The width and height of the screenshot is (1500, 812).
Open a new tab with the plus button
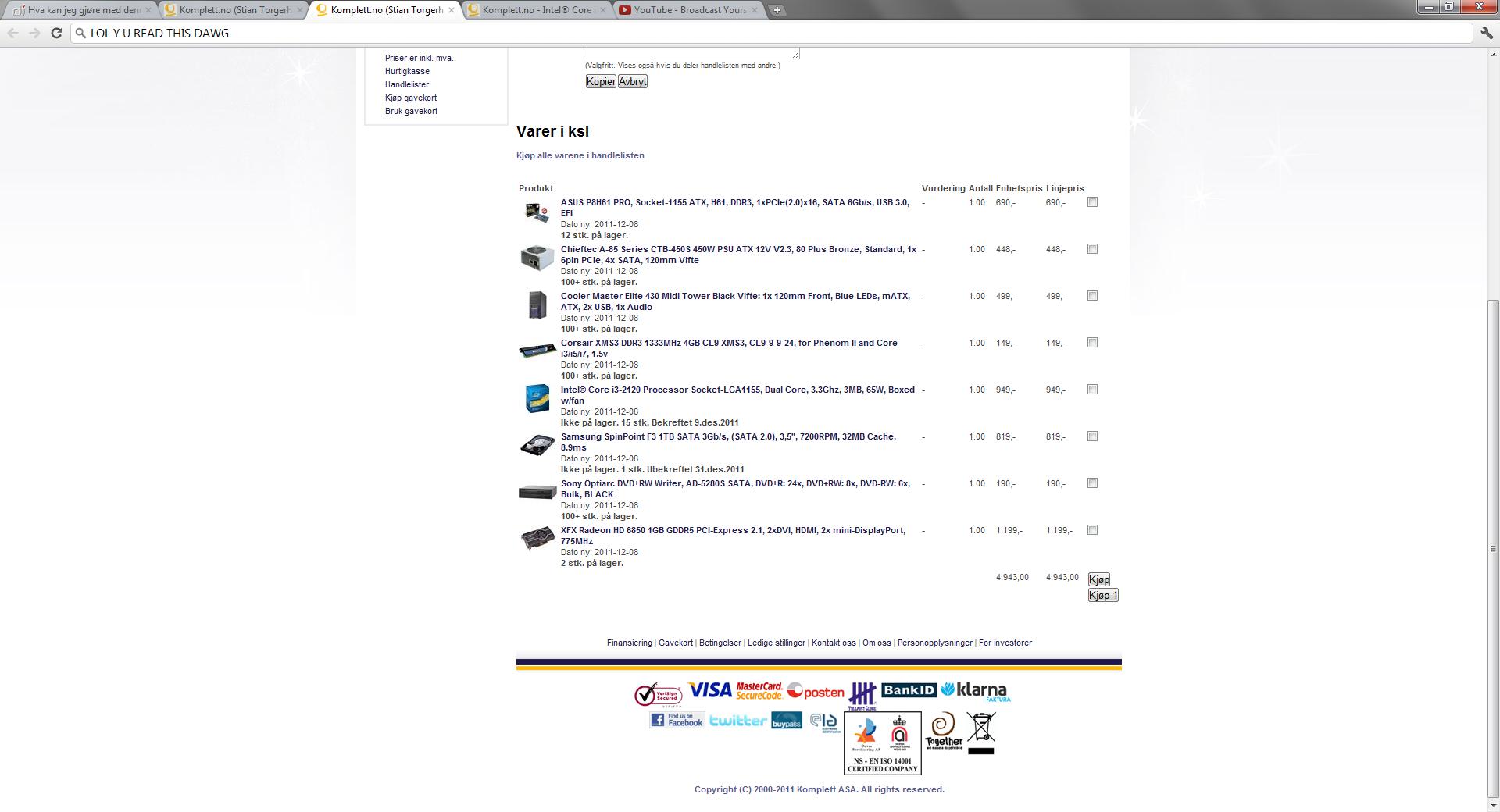pos(777,10)
